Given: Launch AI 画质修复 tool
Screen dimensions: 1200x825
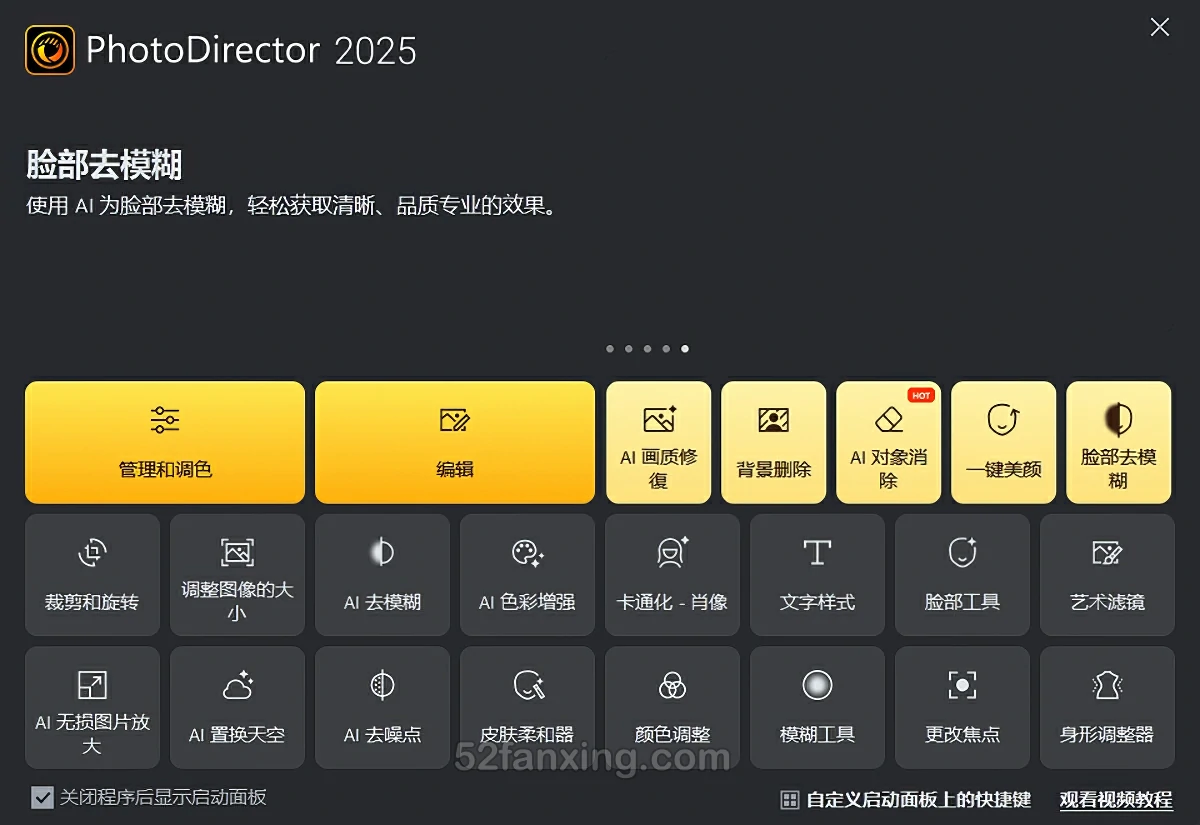Looking at the screenshot, I should [x=659, y=442].
